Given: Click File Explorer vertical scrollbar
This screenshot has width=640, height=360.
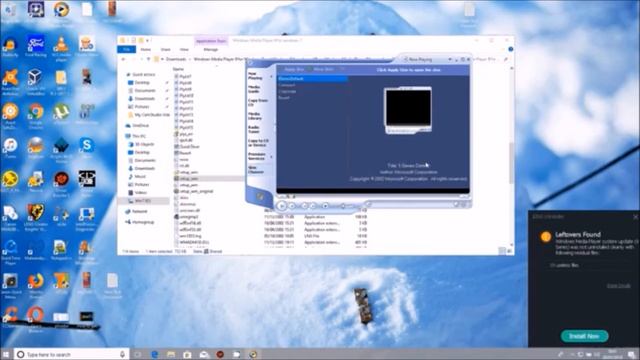Looking at the screenshot, I should (x=511, y=163).
